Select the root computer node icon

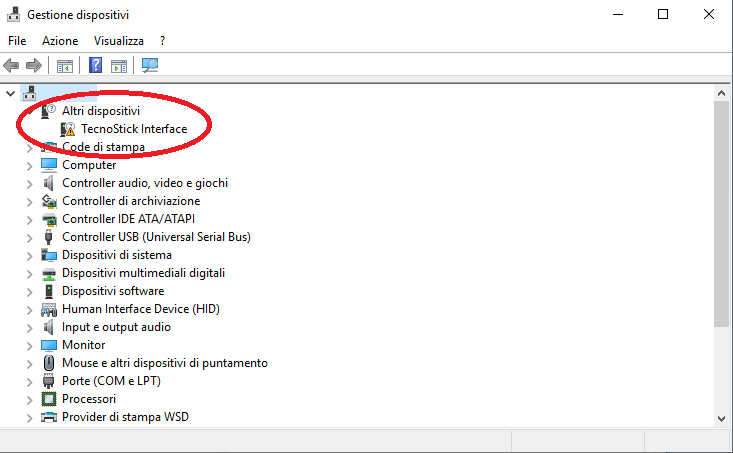click(x=30, y=93)
